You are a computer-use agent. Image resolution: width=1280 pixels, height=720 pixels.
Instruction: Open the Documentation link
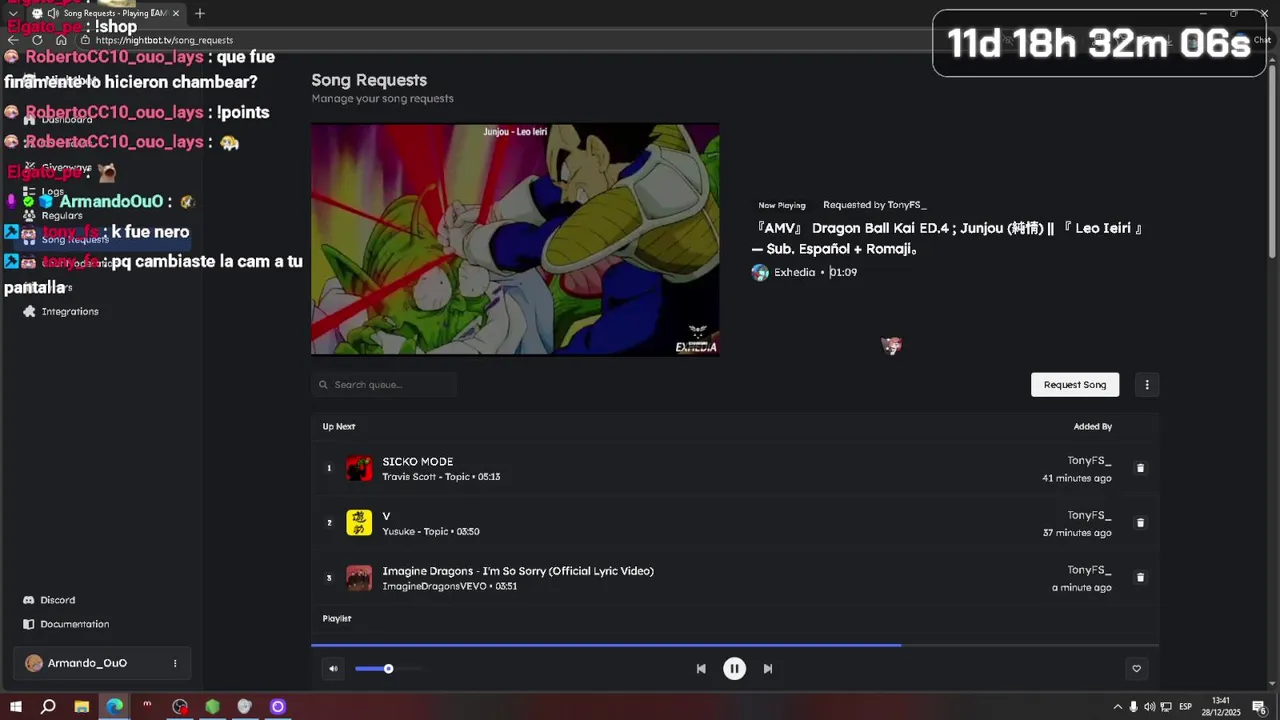(x=75, y=624)
